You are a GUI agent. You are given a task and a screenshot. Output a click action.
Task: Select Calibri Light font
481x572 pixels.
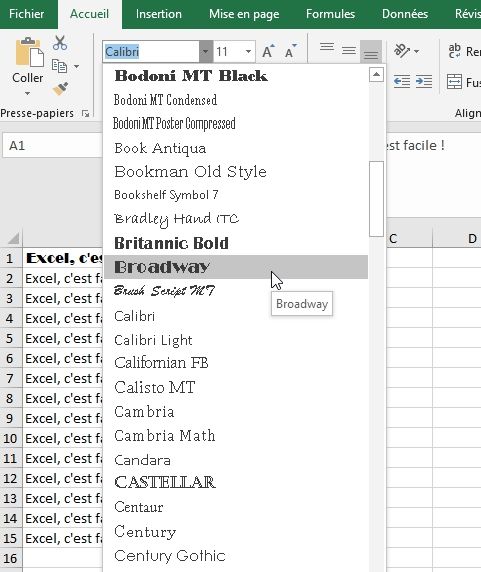coord(236,340)
